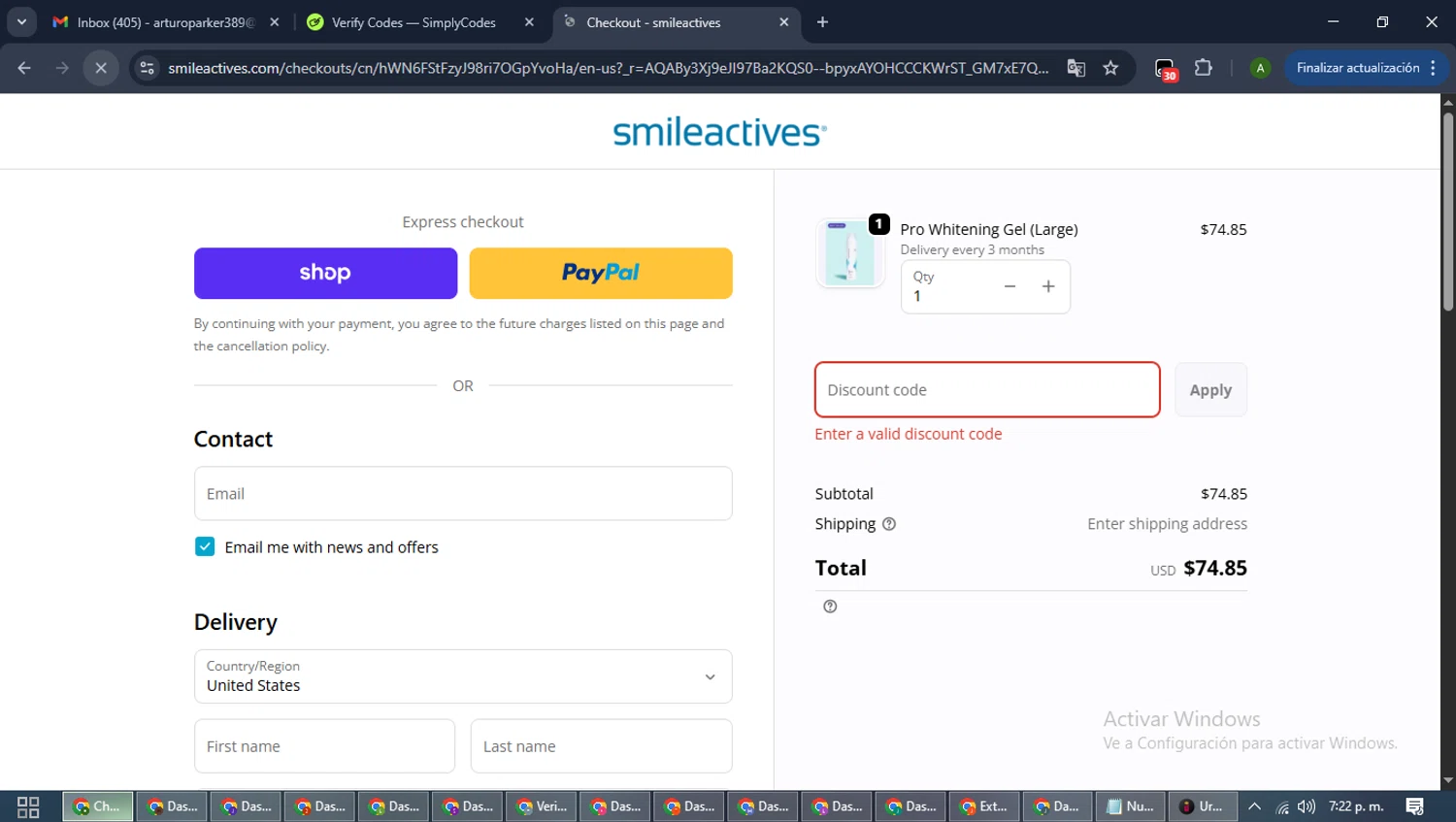Viewport: 1456px width, 822px height.
Task: Open the green profile avatar A
Action: 1260,68
